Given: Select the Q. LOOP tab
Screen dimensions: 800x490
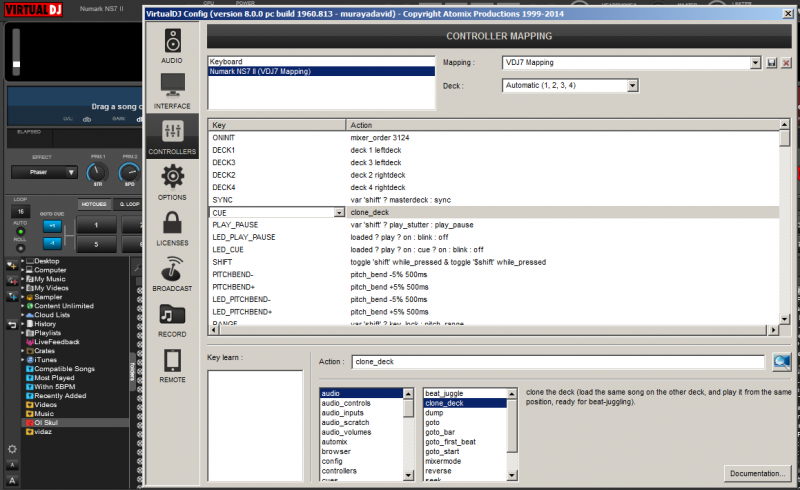Looking at the screenshot, I should tap(129, 204).
